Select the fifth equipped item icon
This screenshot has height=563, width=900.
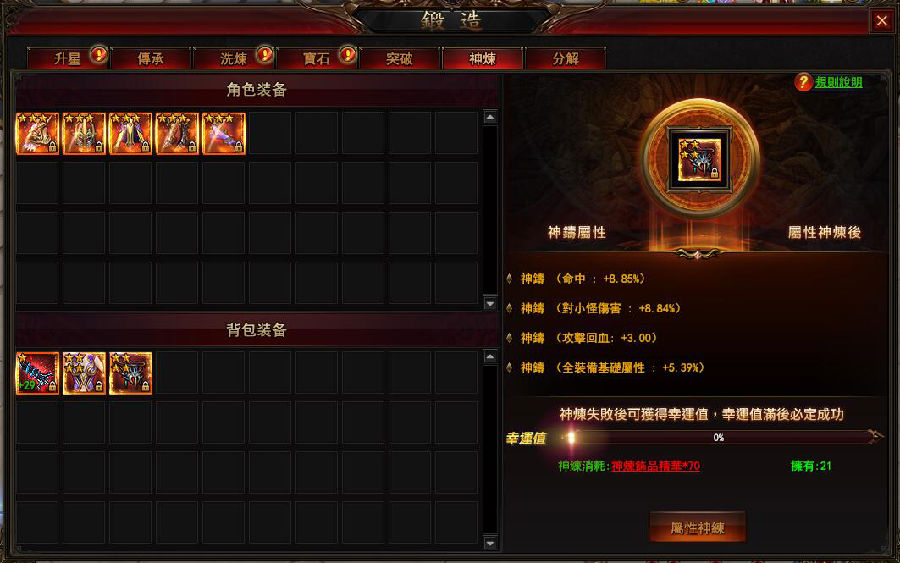pyautogui.click(x=223, y=134)
